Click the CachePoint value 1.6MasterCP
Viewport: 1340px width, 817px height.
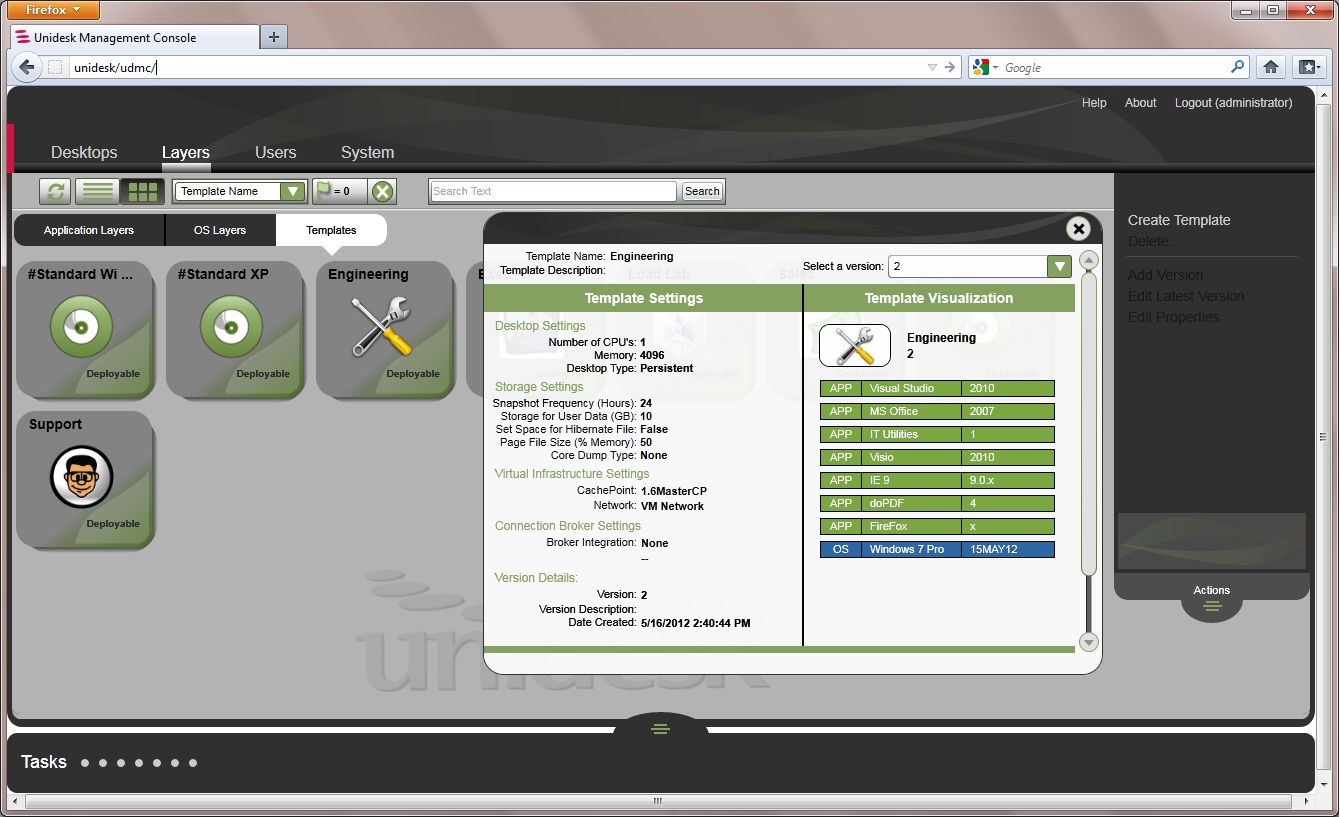(x=674, y=491)
